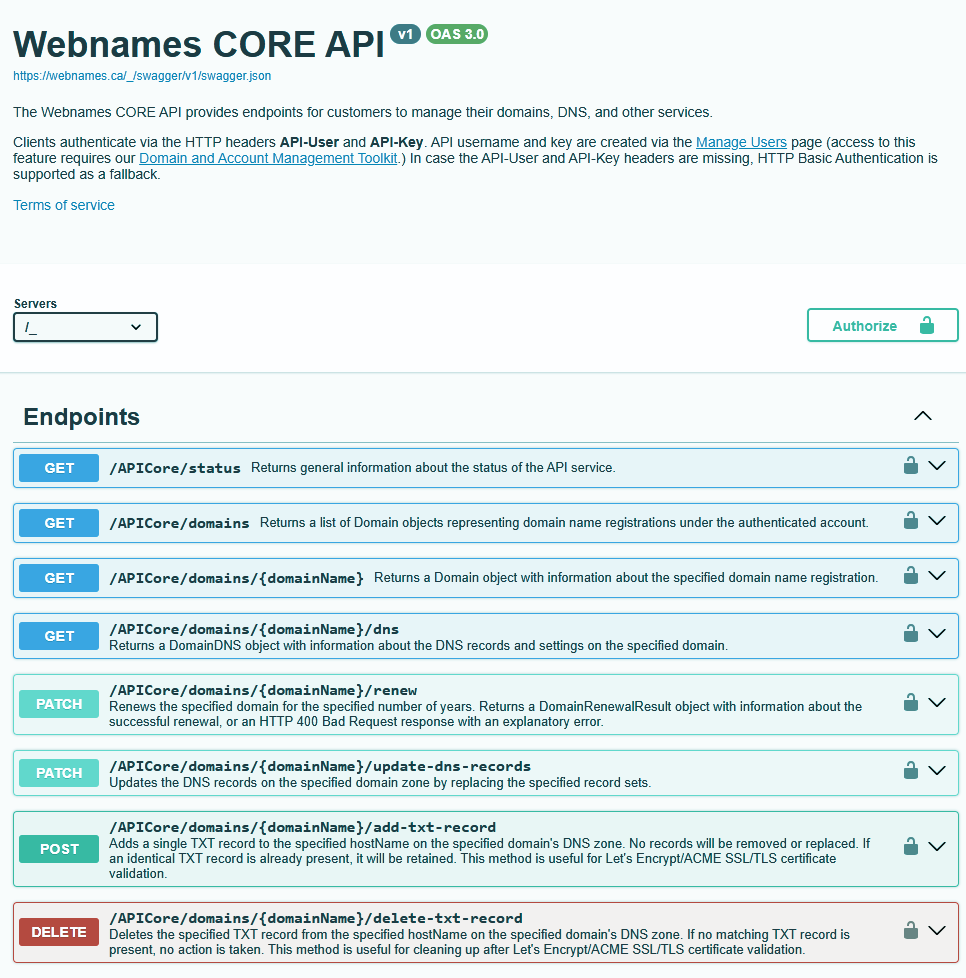This screenshot has width=966, height=978.
Task: Open the Manage Users page link
Action: pyautogui.click(x=741, y=142)
